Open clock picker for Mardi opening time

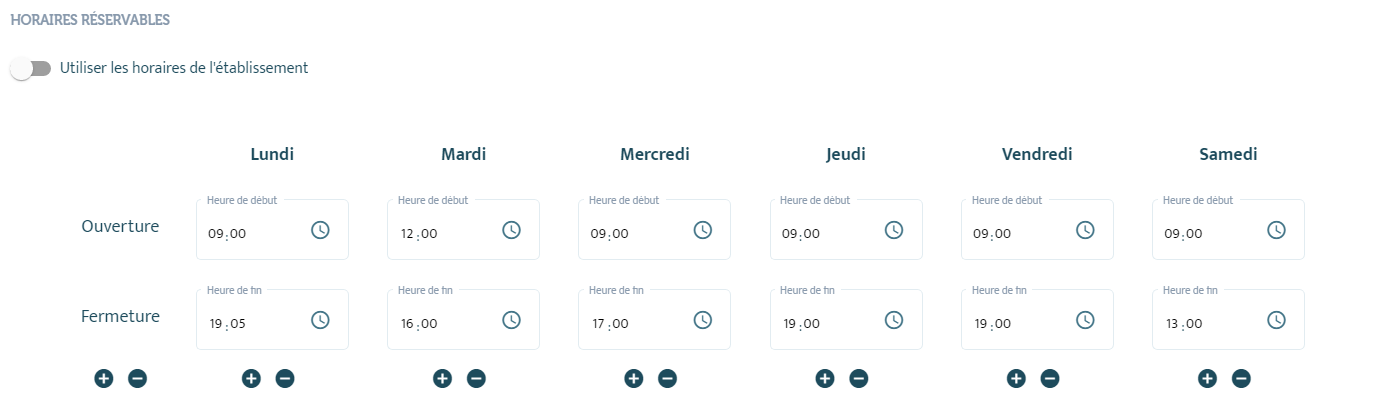[511, 230]
